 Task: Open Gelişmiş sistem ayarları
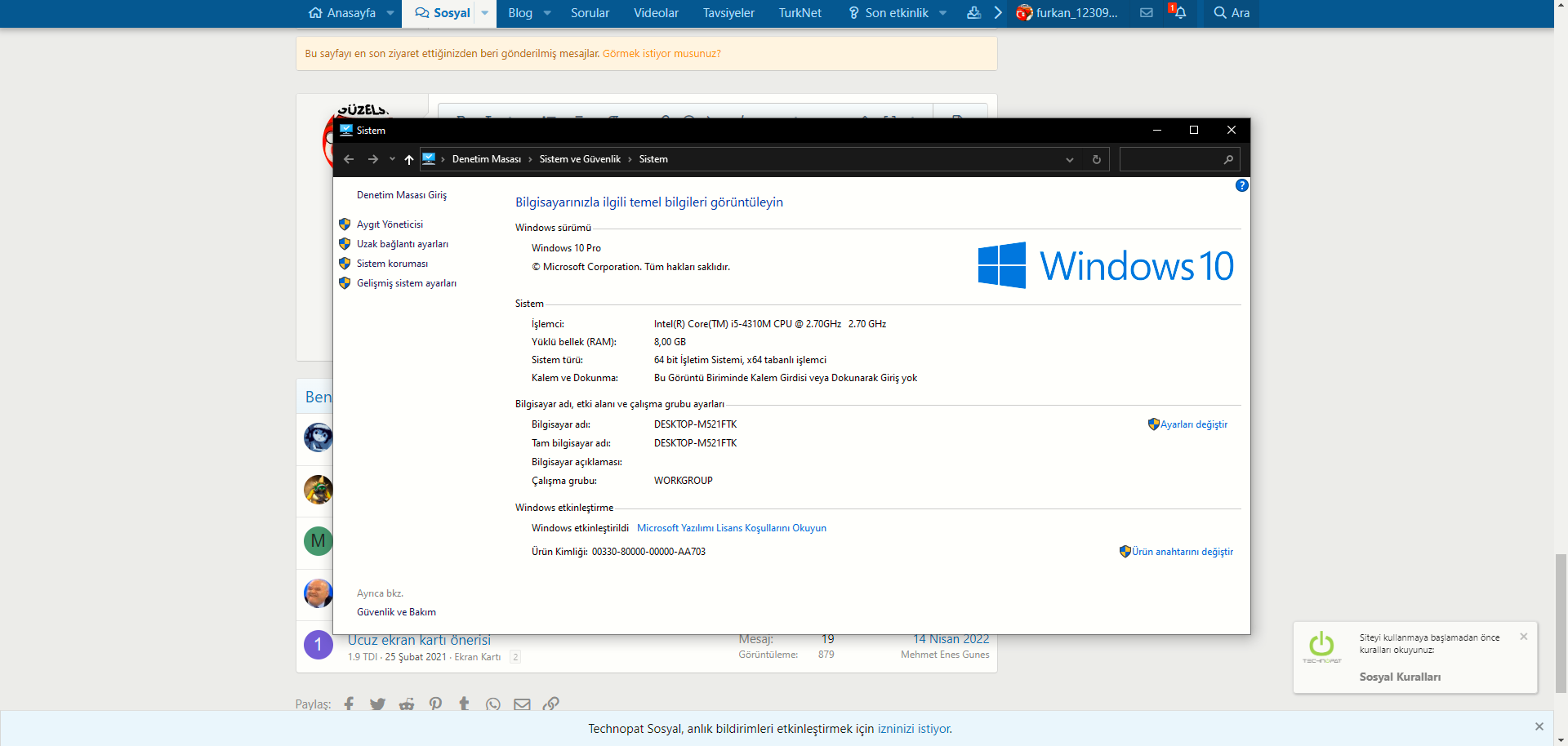pos(407,283)
